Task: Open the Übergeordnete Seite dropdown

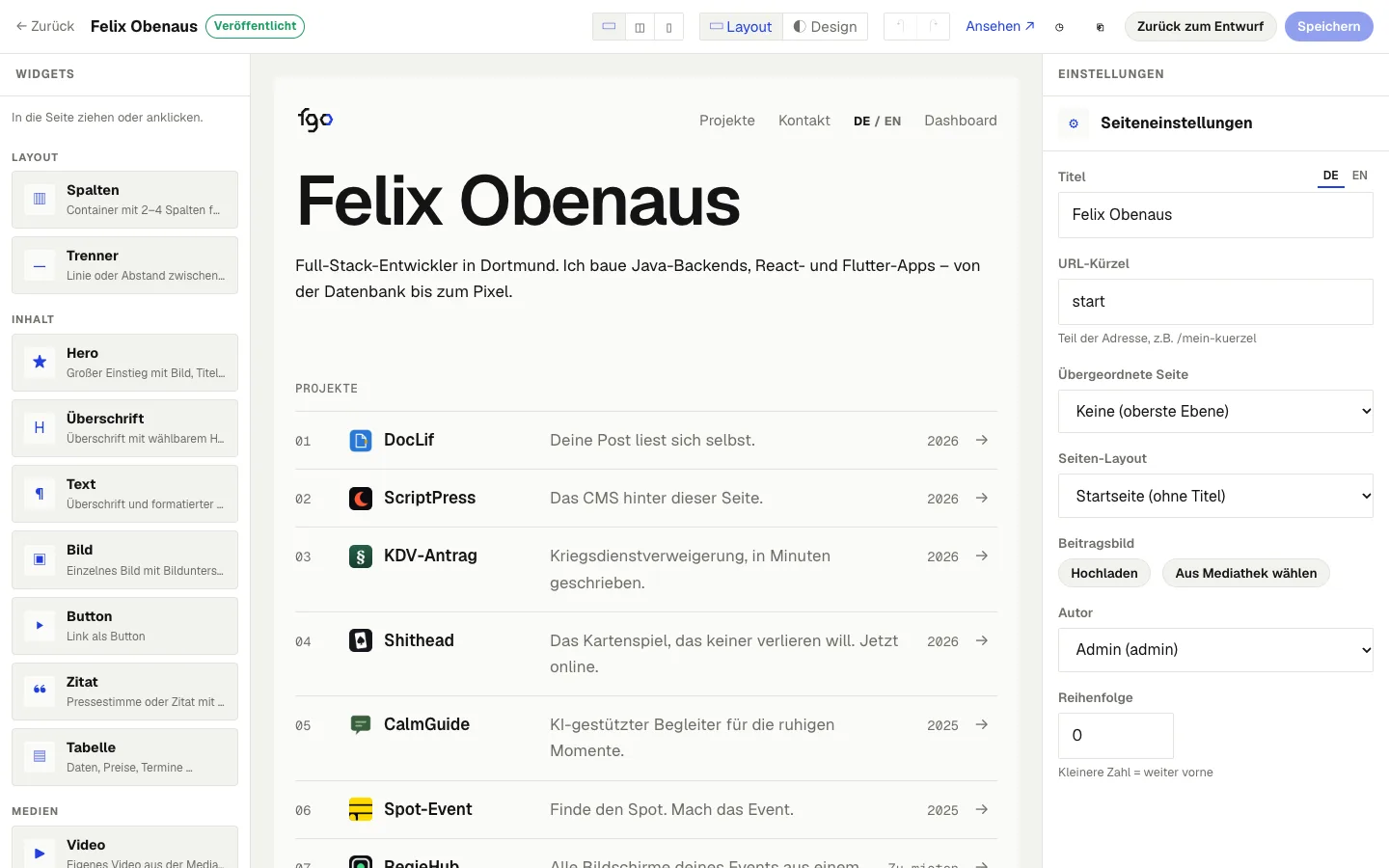Action: coord(1215,411)
